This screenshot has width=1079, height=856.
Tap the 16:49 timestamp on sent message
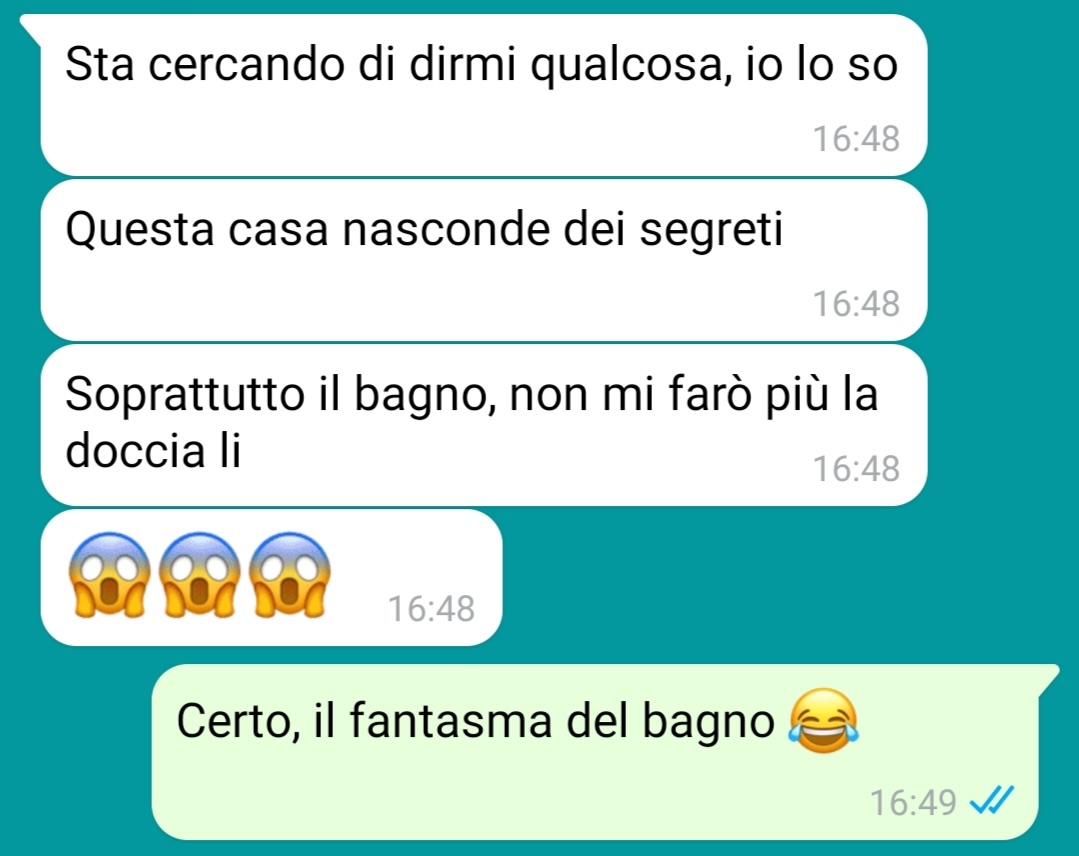[913, 802]
